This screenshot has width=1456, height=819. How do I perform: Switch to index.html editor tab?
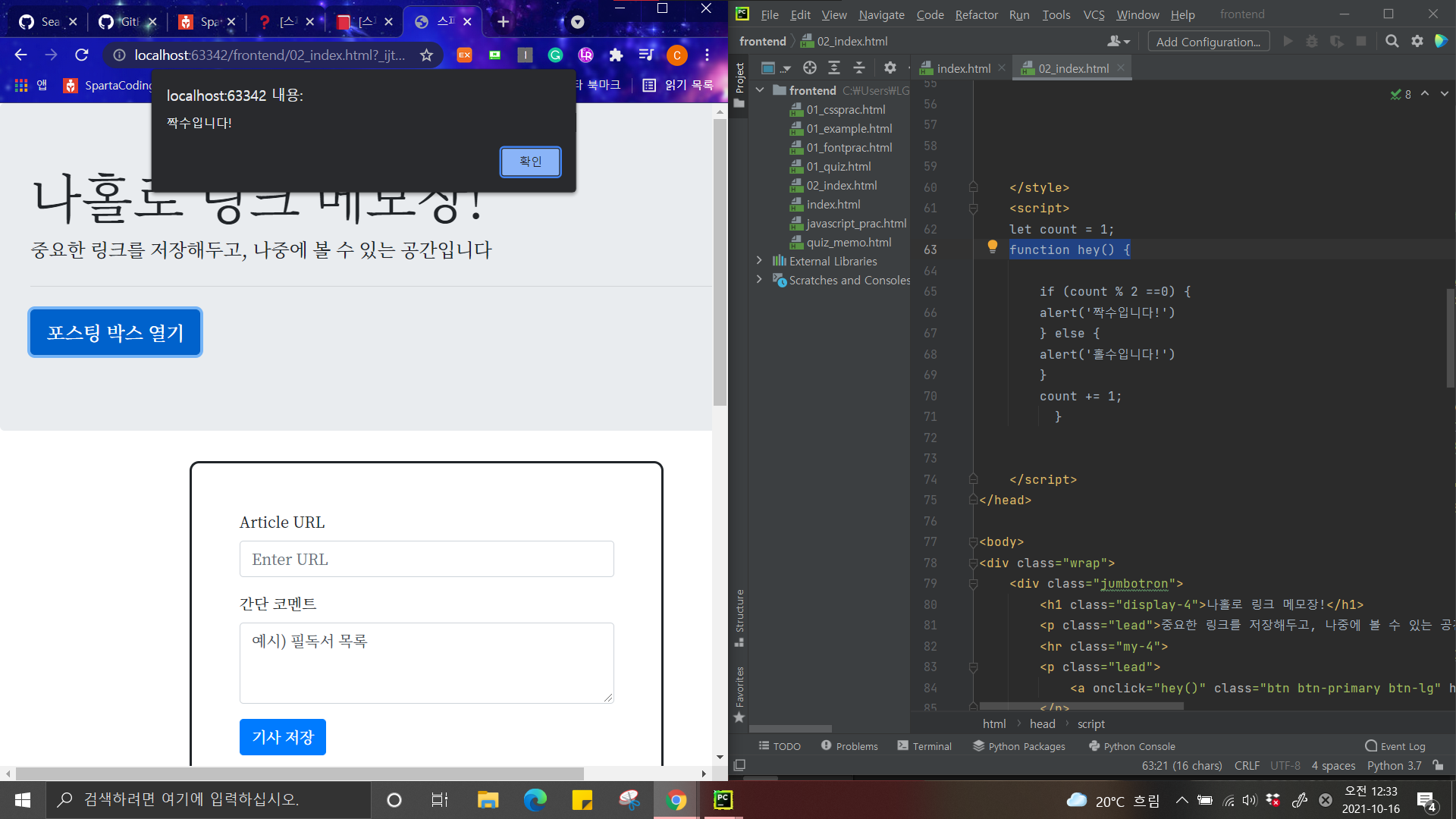pyautogui.click(x=963, y=68)
